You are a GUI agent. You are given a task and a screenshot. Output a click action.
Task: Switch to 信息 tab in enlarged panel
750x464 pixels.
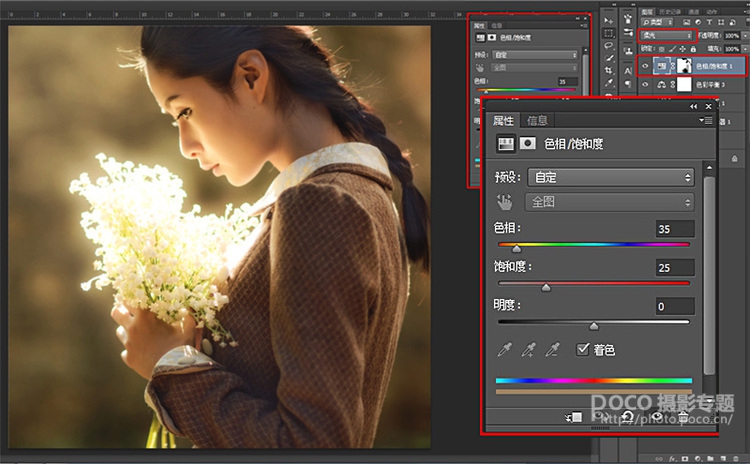[537, 121]
